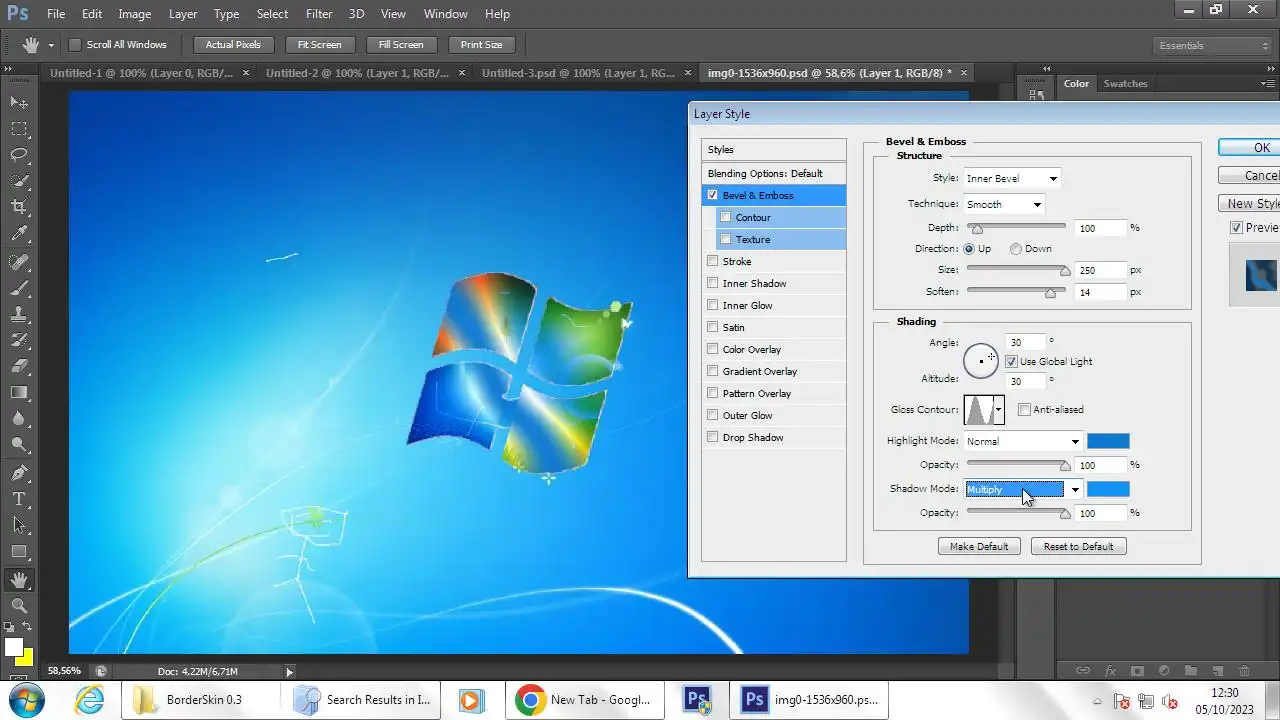Open the Image menu
This screenshot has width=1280, height=720.
click(134, 14)
